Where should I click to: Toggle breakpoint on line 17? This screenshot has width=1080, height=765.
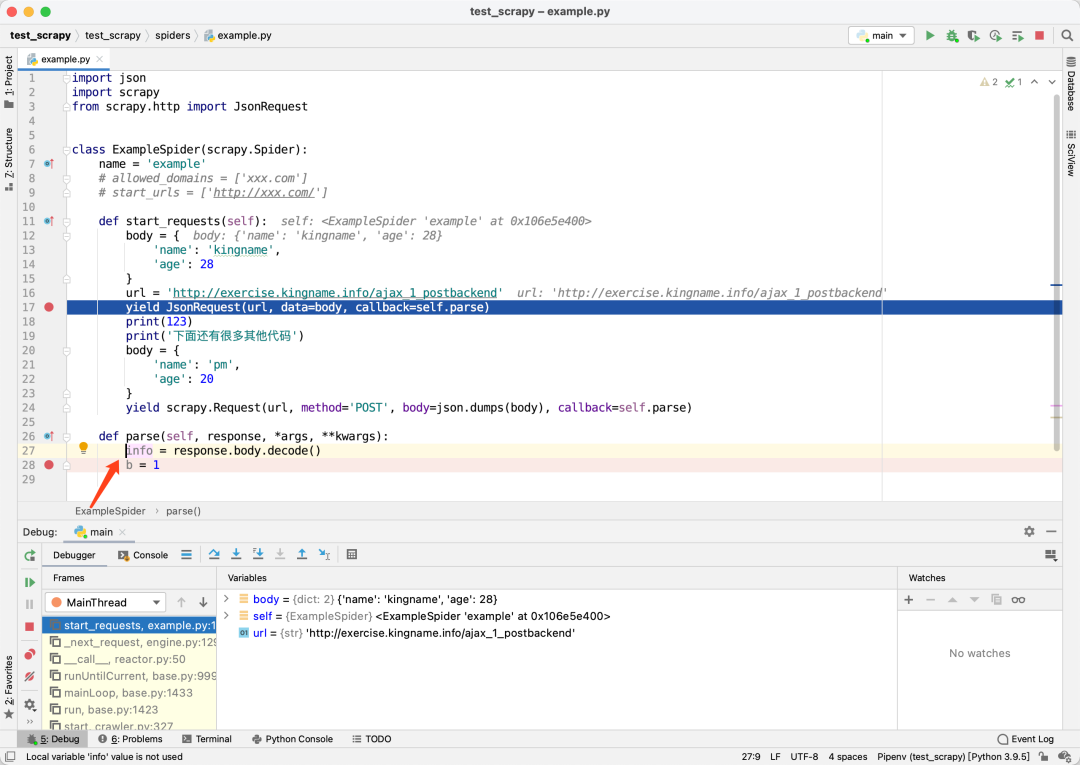tap(49, 307)
